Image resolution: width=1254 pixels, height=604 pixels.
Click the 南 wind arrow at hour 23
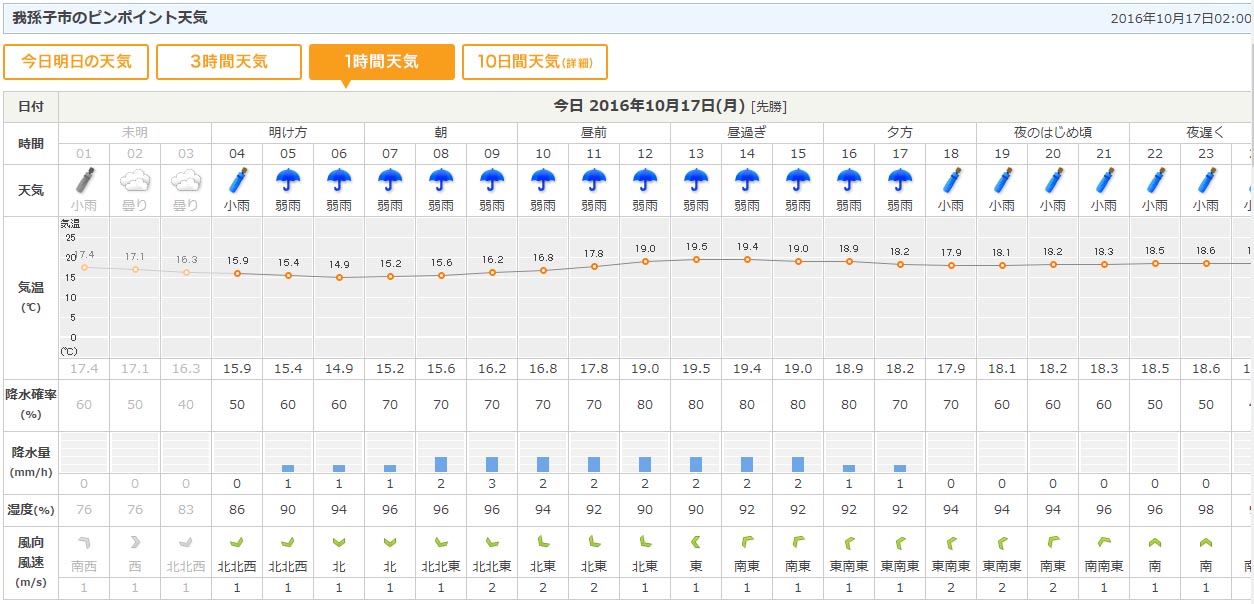click(x=1206, y=542)
